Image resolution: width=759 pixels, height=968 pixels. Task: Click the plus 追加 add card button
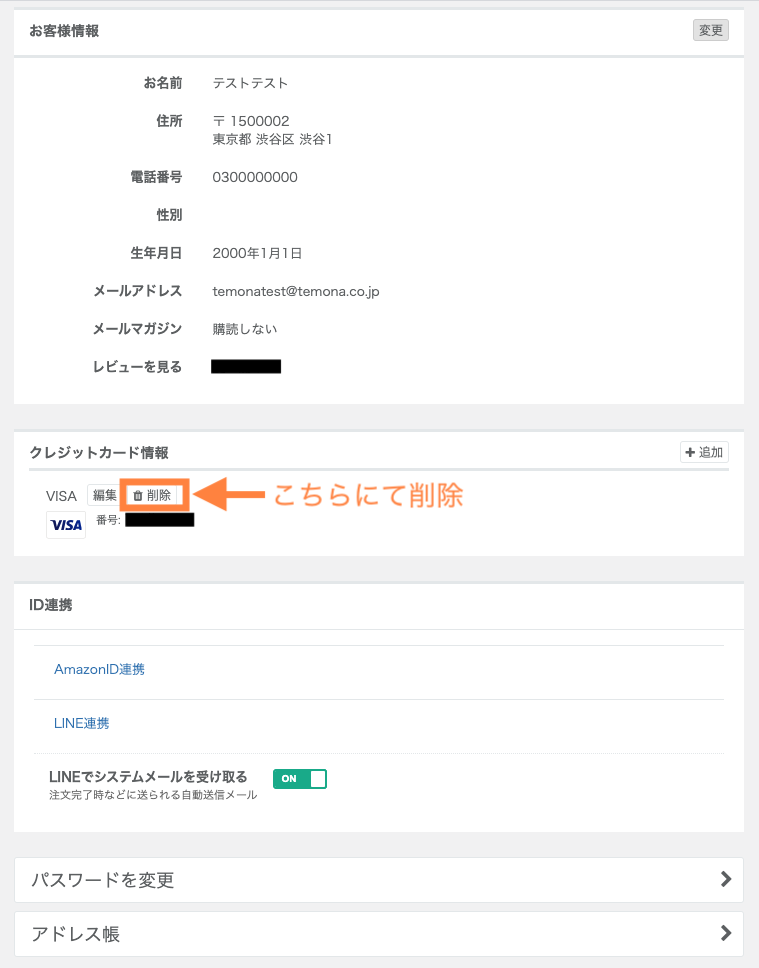[704, 452]
